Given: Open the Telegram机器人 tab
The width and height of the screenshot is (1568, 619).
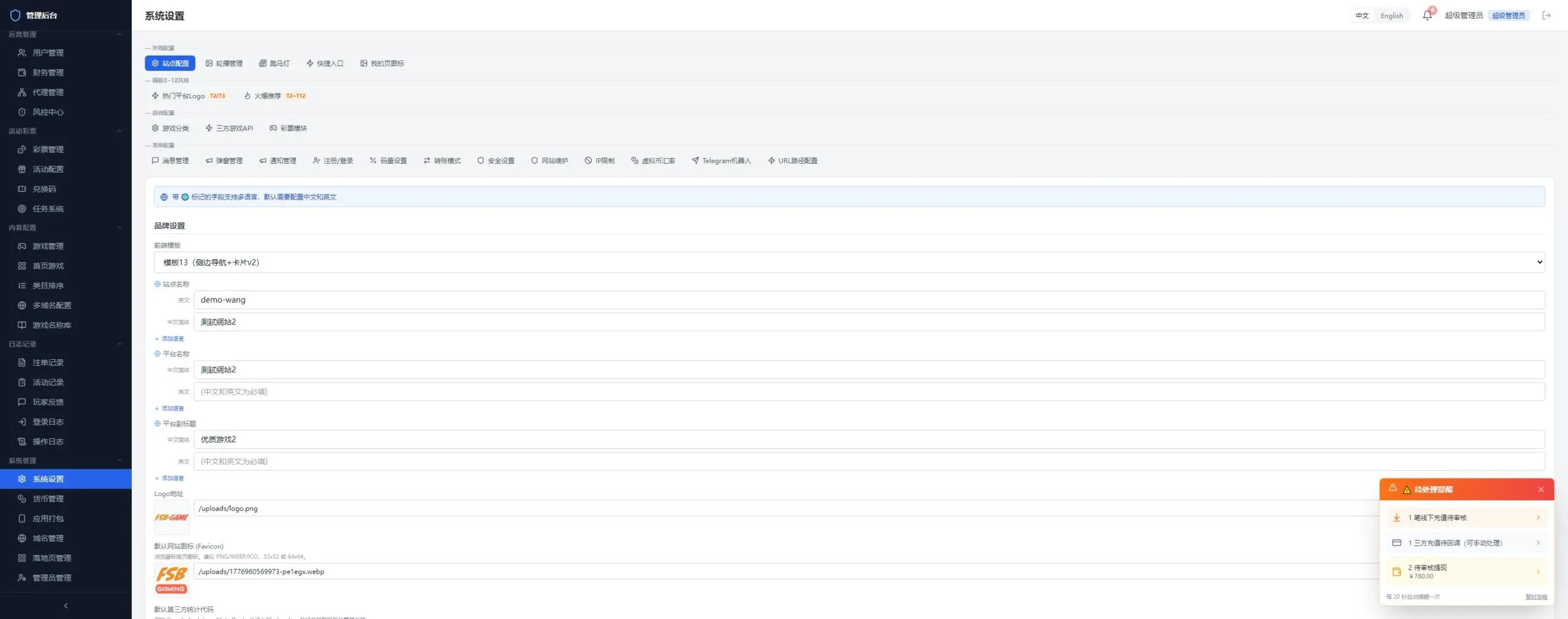Looking at the screenshot, I should [x=721, y=161].
